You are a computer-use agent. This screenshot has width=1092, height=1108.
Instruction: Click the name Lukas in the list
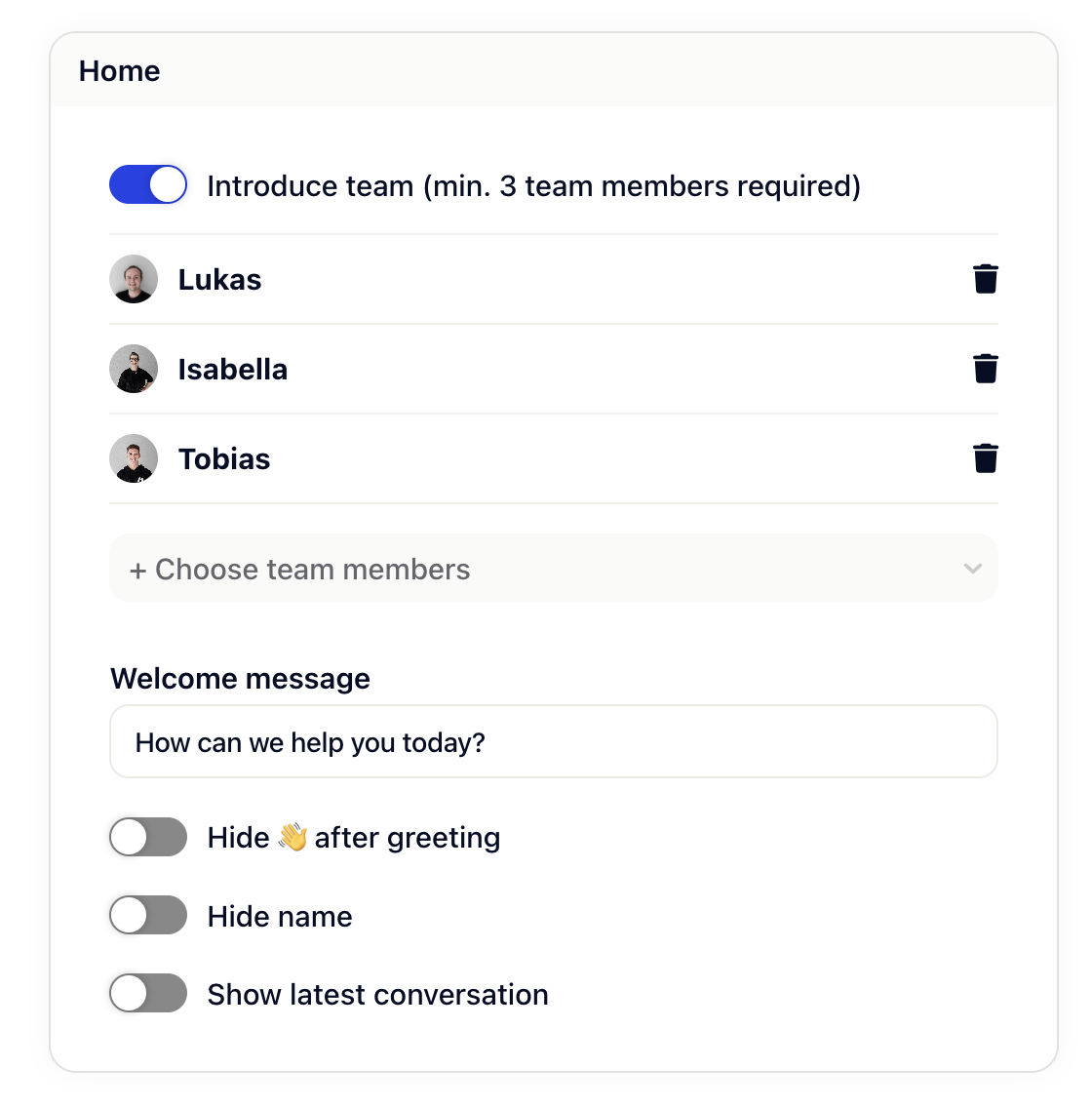point(219,280)
